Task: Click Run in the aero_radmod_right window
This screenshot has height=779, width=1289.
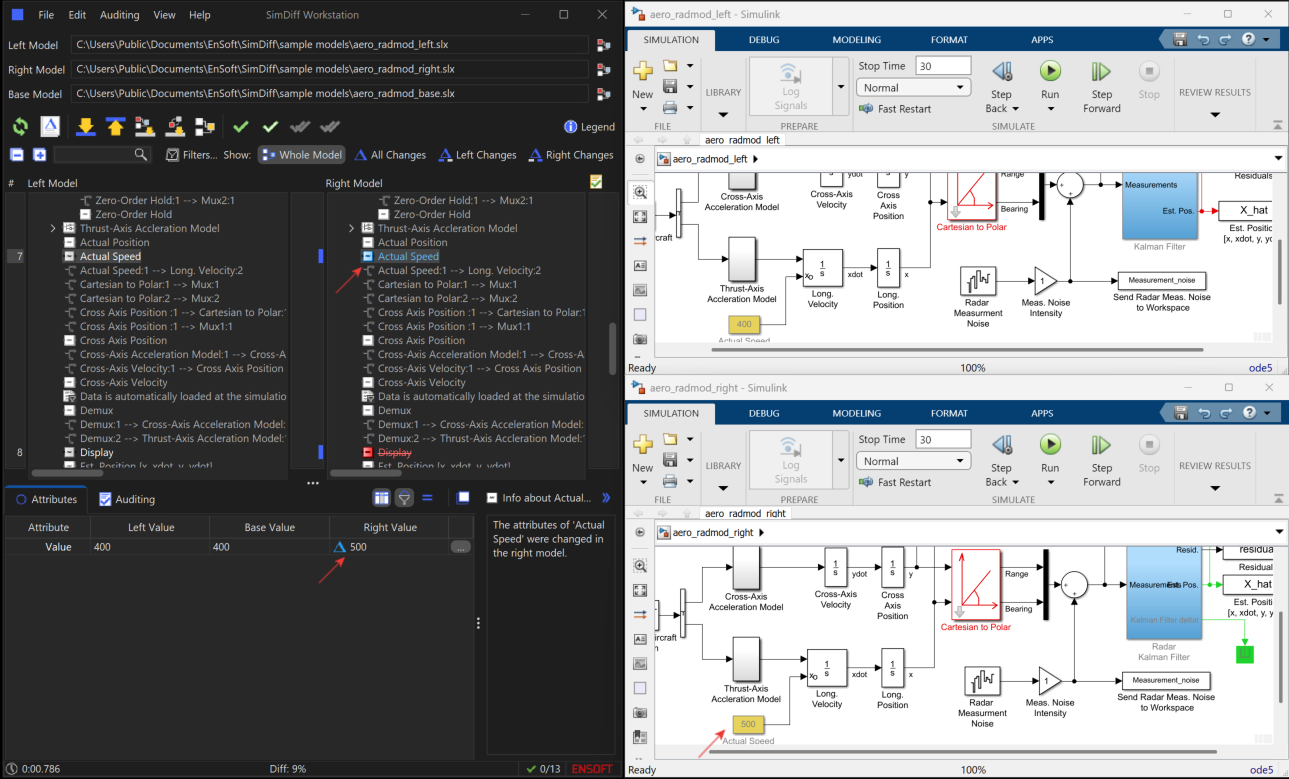Action: click(x=1050, y=444)
